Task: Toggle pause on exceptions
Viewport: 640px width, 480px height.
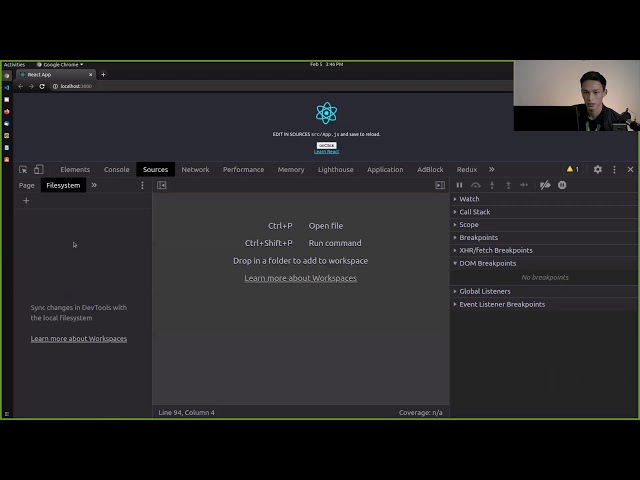Action: (562, 185)
